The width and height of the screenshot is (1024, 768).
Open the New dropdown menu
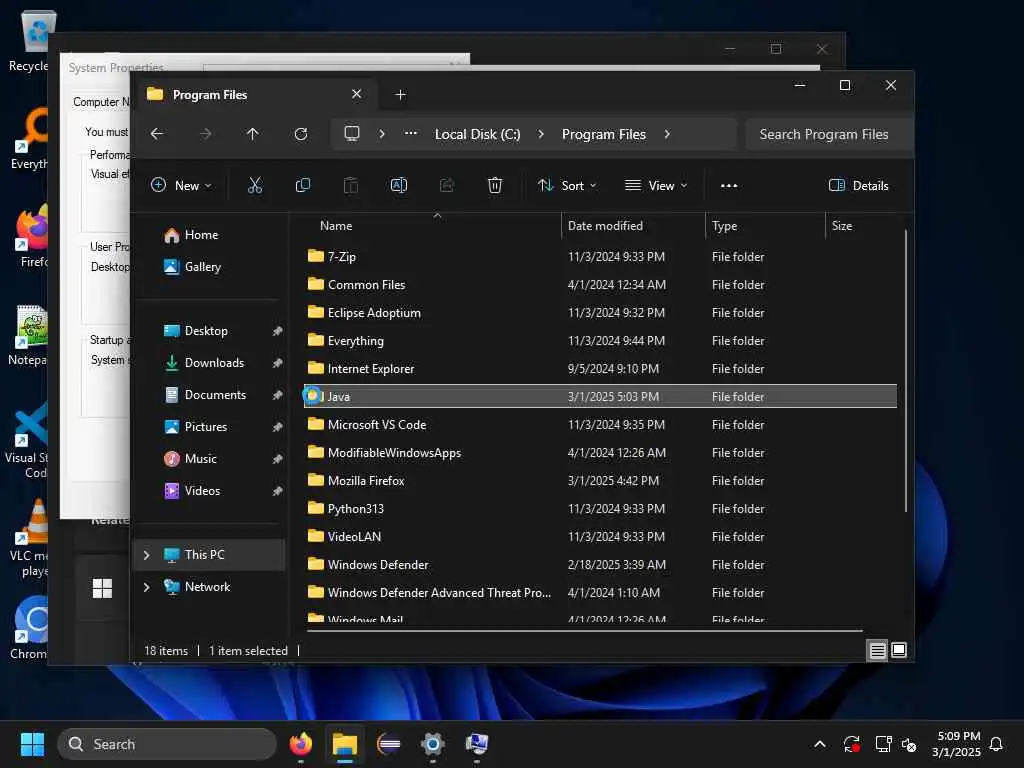[181, 185]
